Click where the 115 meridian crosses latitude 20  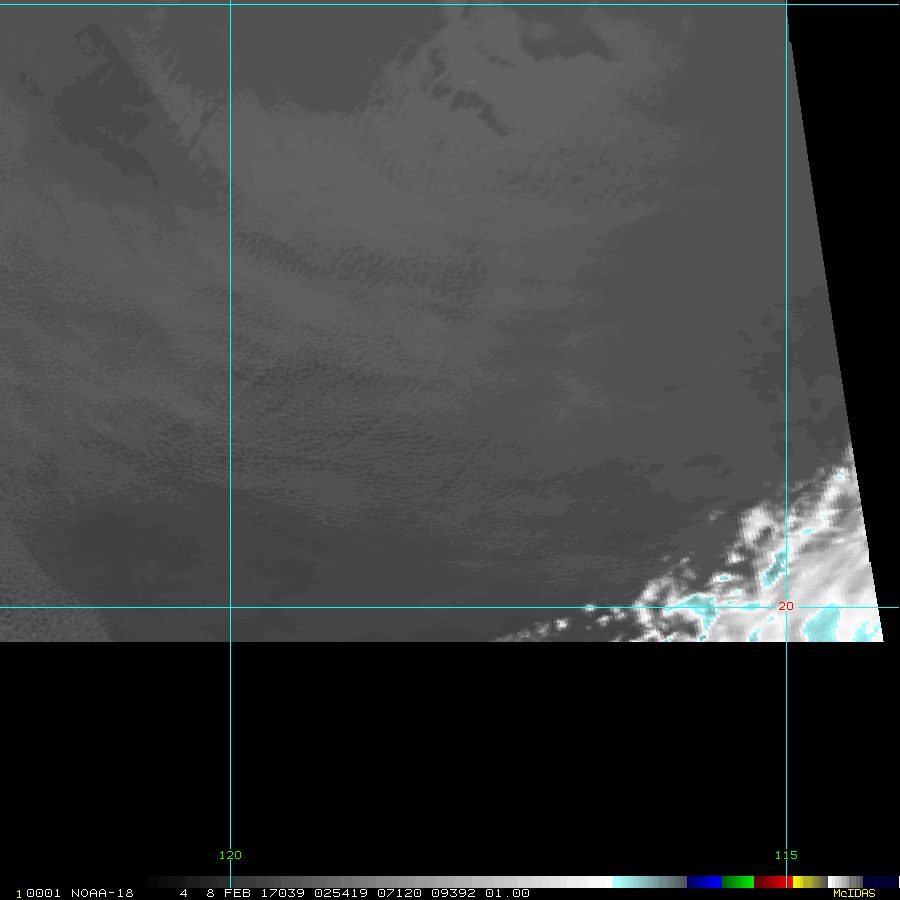point(787,607)
